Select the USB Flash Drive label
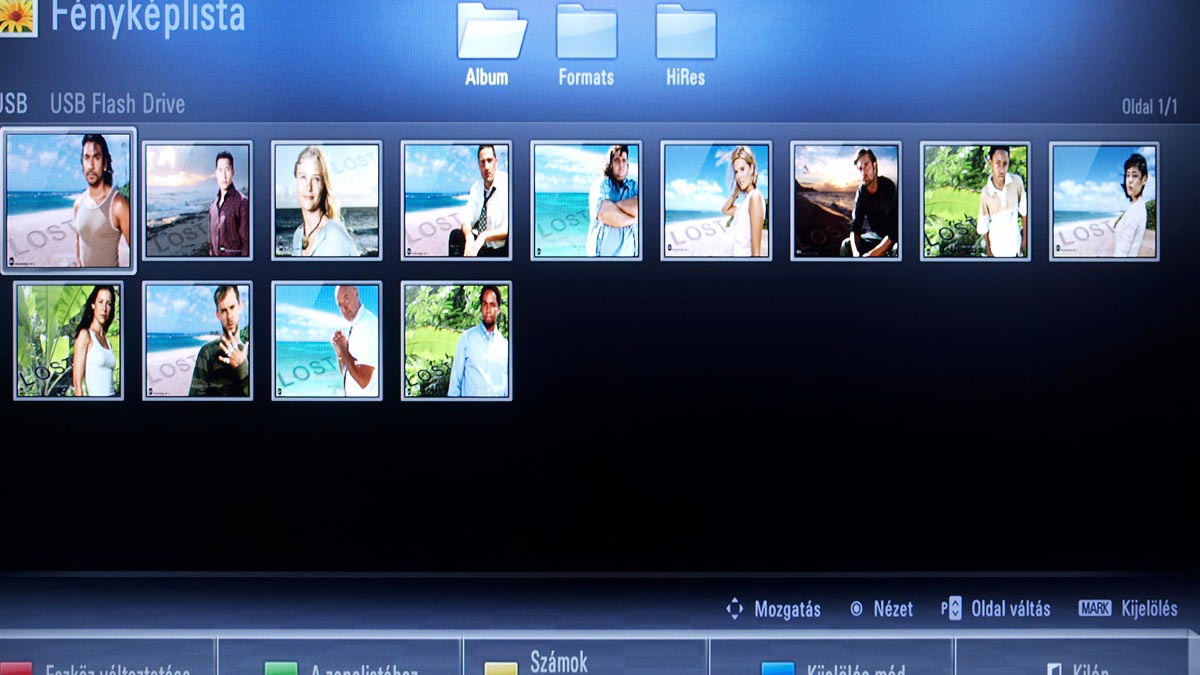 click(x=117, y=104)
